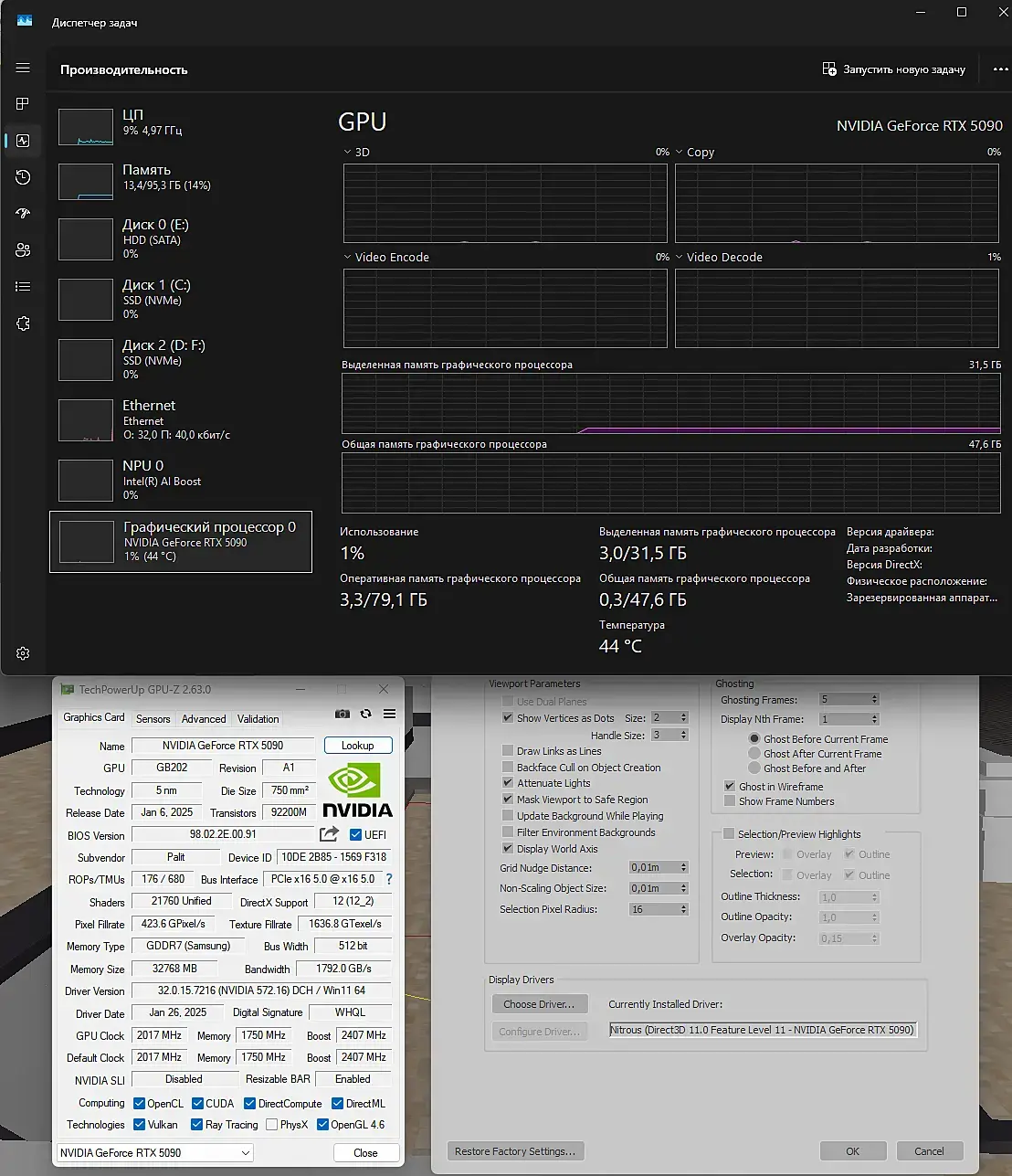Image resolution: width=1012 pixels, height=1176 pixels.
Task: Select Диск 2 (D: F:) SSD entry
Action: coord(181,359)
